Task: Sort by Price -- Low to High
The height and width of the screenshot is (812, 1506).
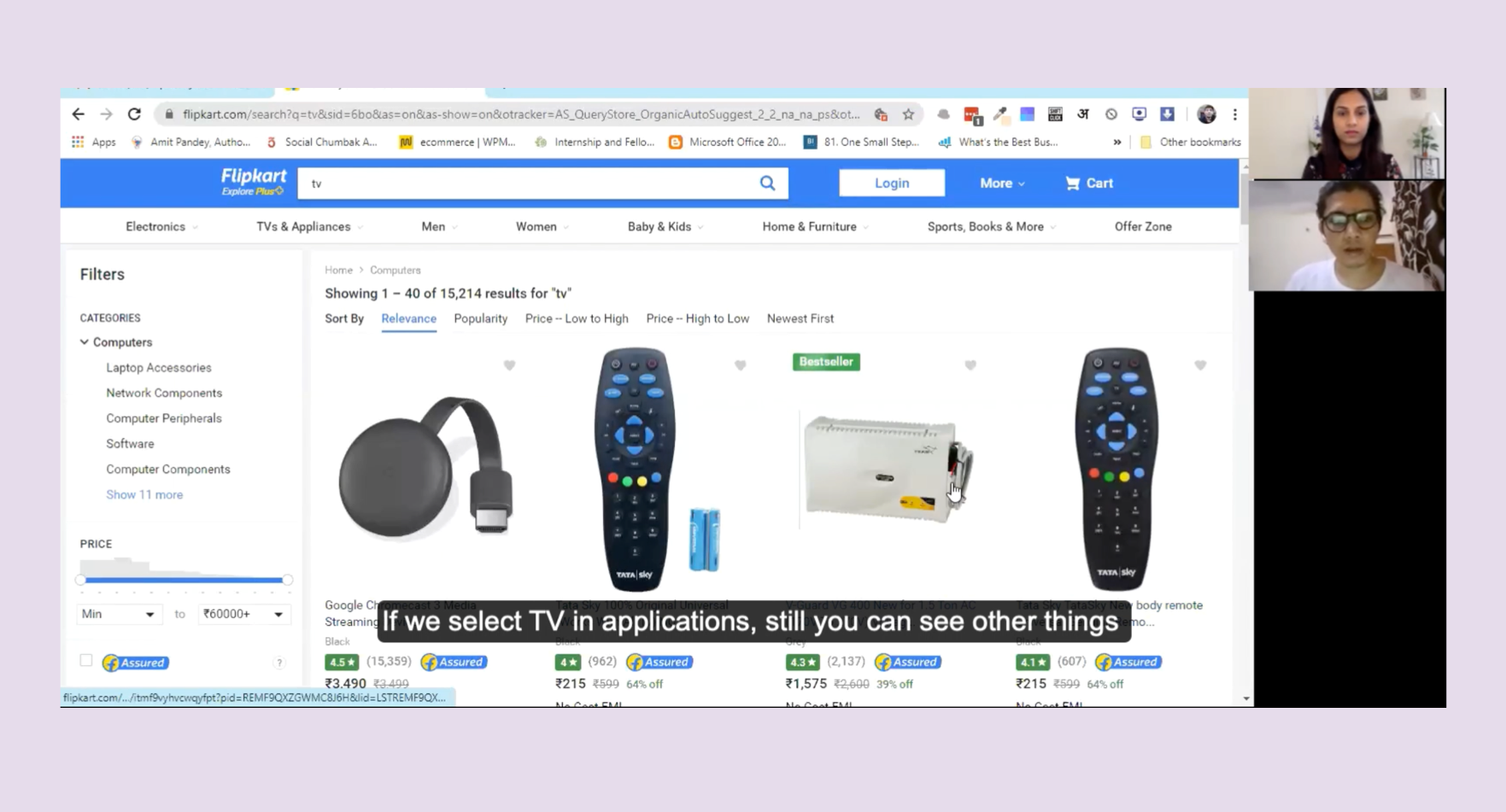Action: (x=577, y=318)
